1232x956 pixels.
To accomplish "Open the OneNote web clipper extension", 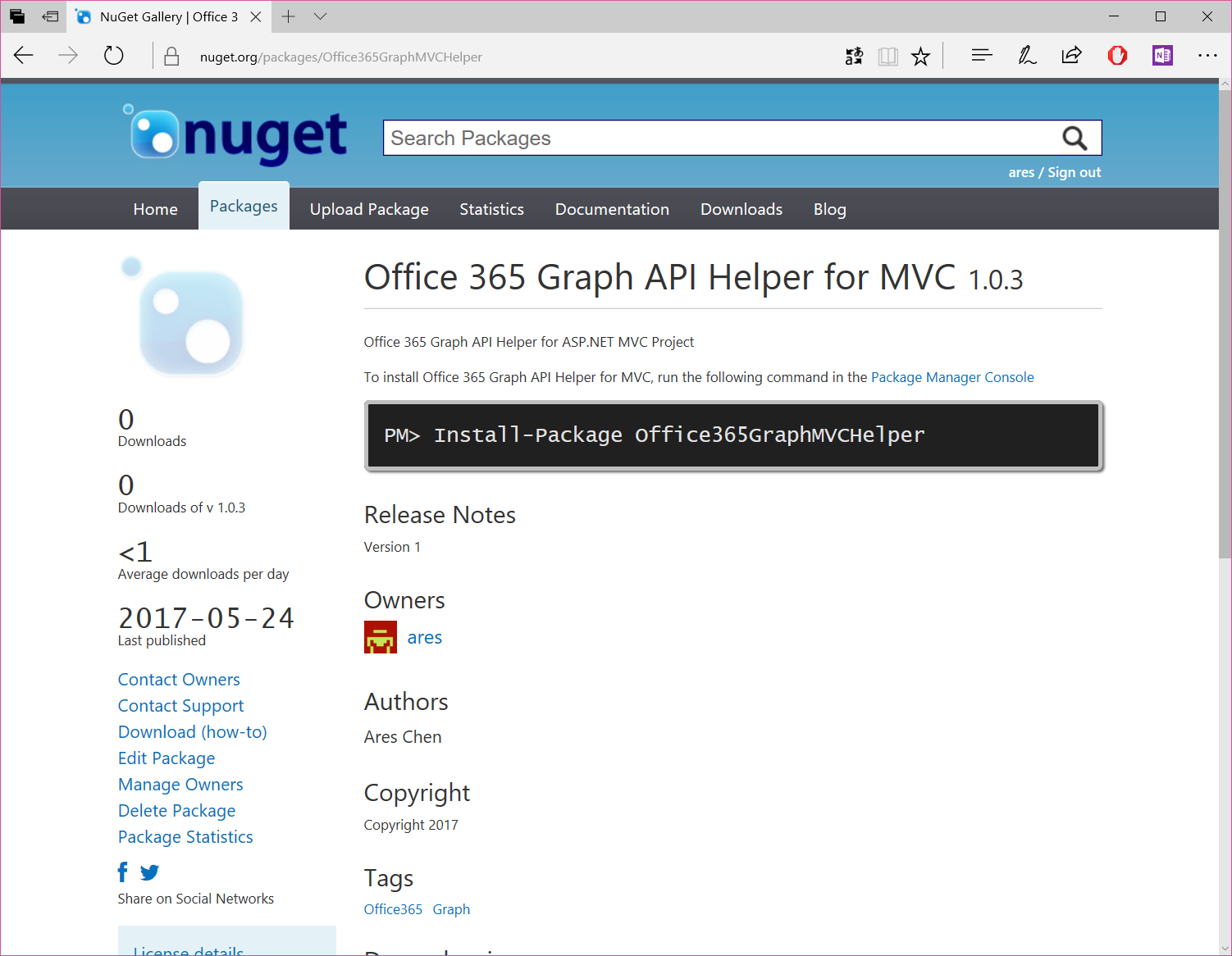I will pos(1161,56).
